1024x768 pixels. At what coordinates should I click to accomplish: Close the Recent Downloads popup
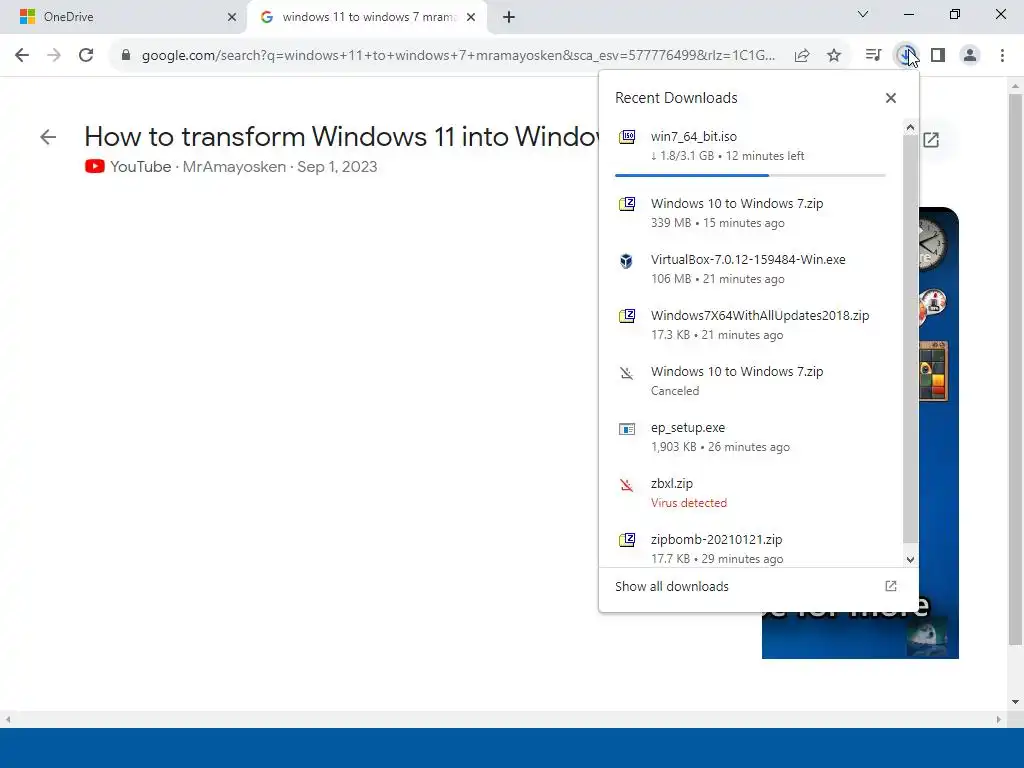point(891,98)
